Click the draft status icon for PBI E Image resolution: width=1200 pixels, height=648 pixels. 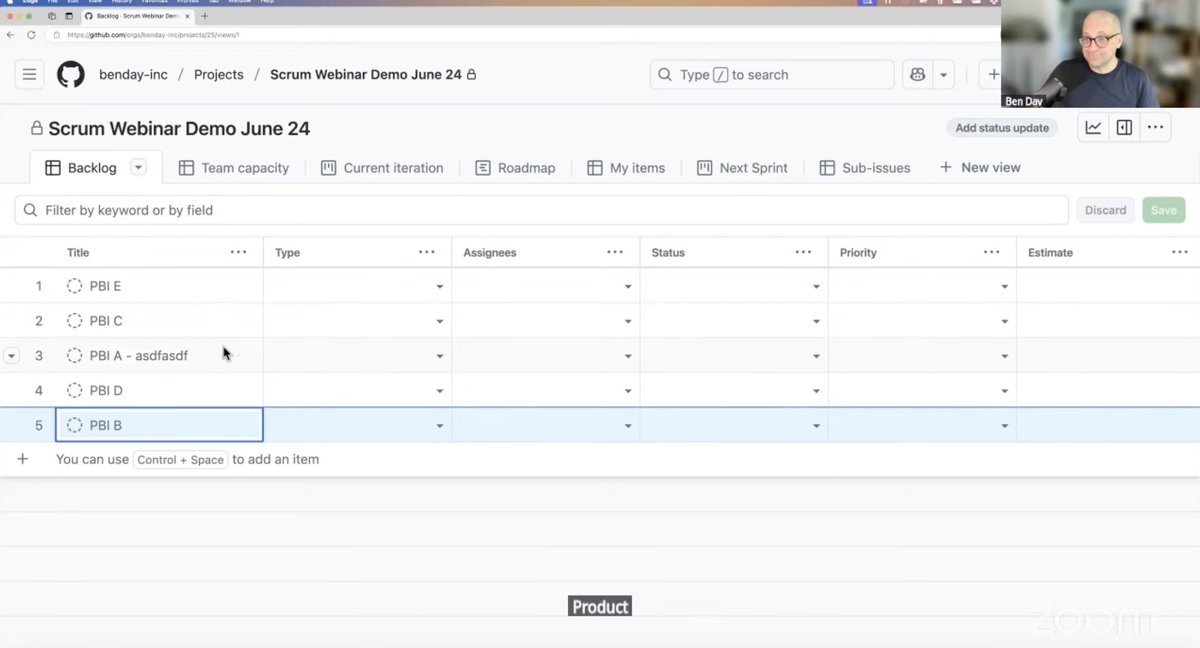coord(74,286)
